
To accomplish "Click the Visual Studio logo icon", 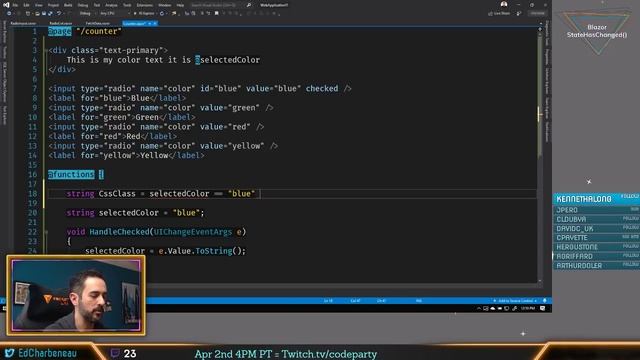I will 6,5.
